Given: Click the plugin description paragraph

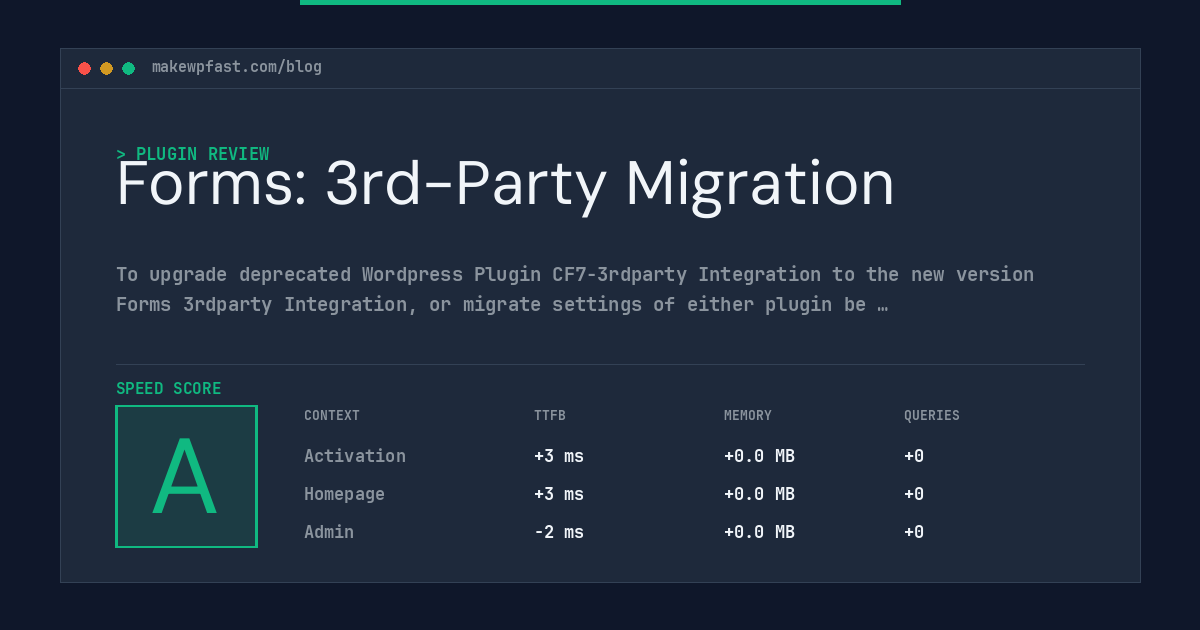Looking at the screenshot, I should tap(575, 289).
